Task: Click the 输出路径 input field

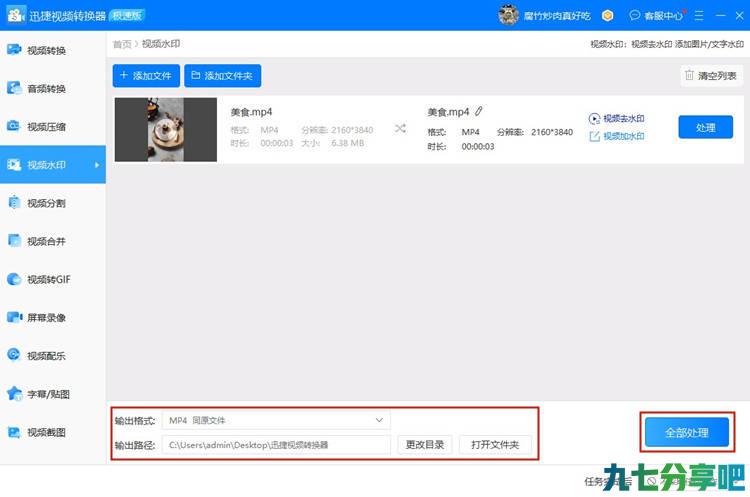Action: [276, 445]
